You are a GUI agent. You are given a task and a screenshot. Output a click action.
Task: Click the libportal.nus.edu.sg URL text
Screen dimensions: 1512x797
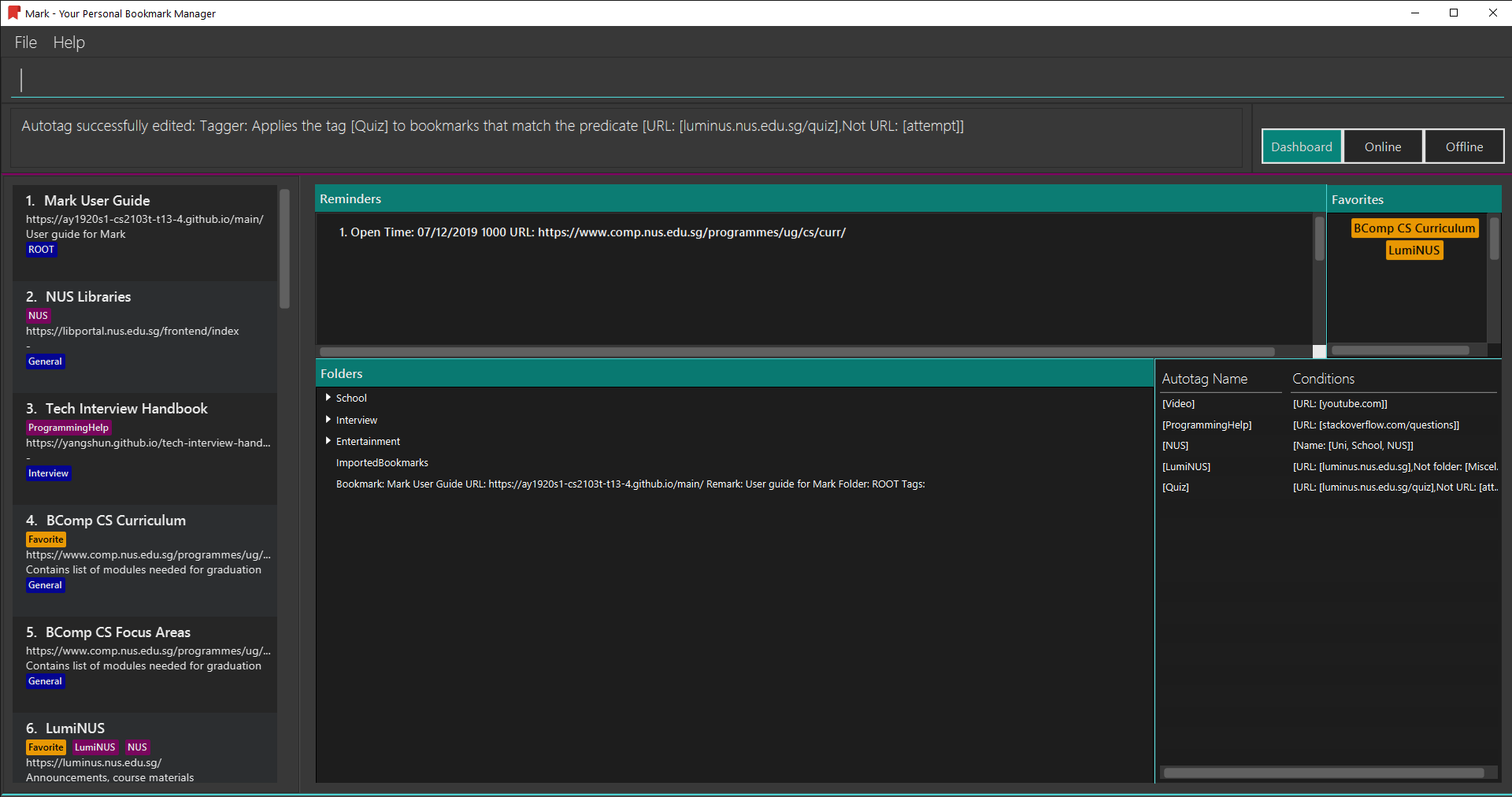[x=132, y=331]
